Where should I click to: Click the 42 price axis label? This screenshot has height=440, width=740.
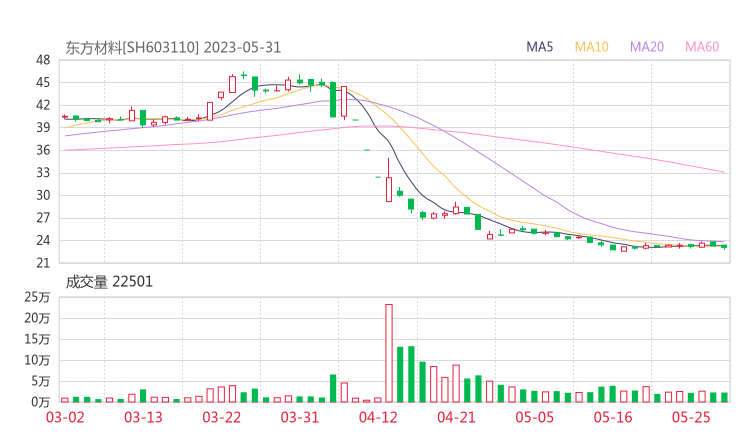pos(43,105)
